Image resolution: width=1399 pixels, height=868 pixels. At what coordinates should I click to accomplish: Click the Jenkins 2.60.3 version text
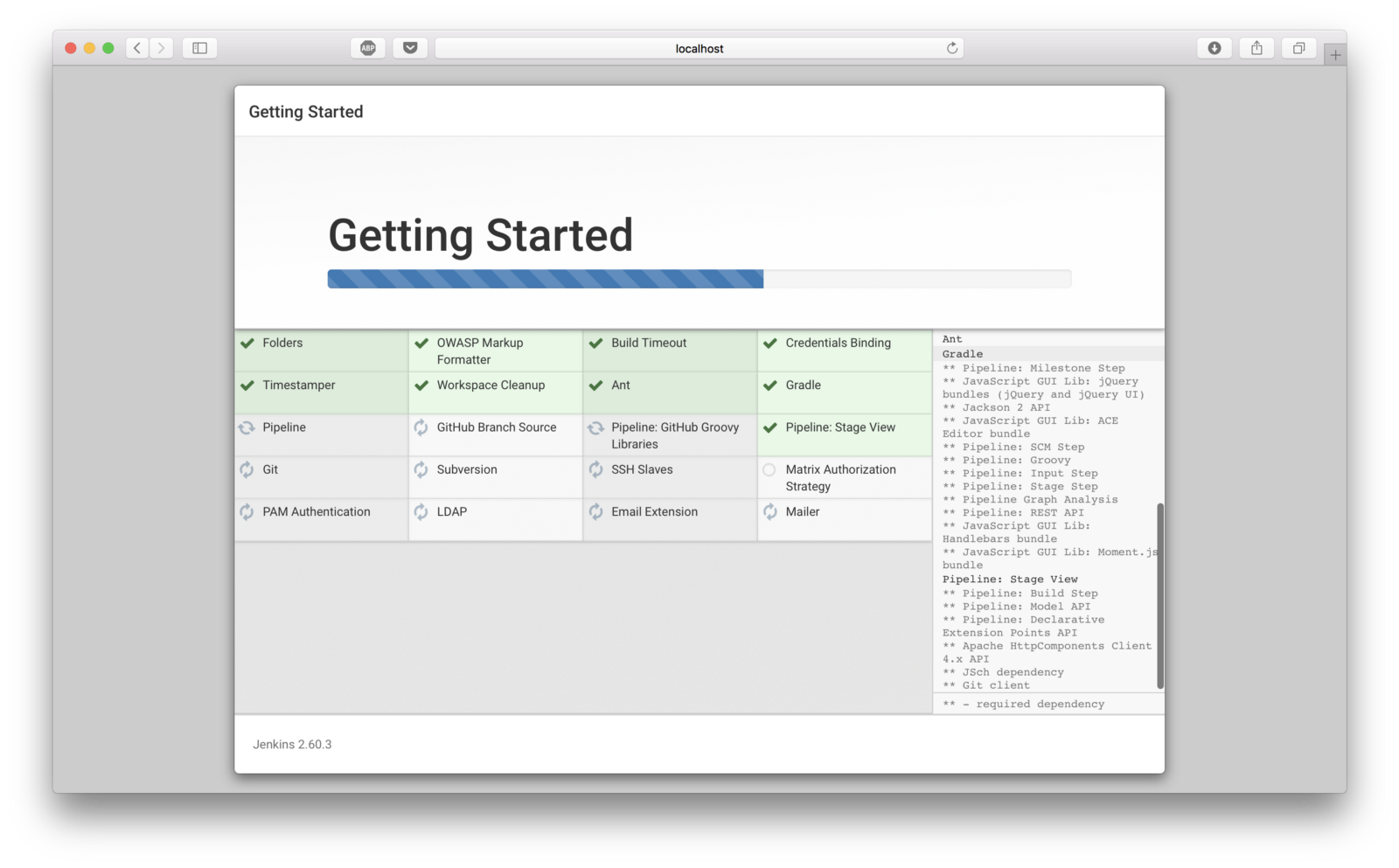pos(292,745)
